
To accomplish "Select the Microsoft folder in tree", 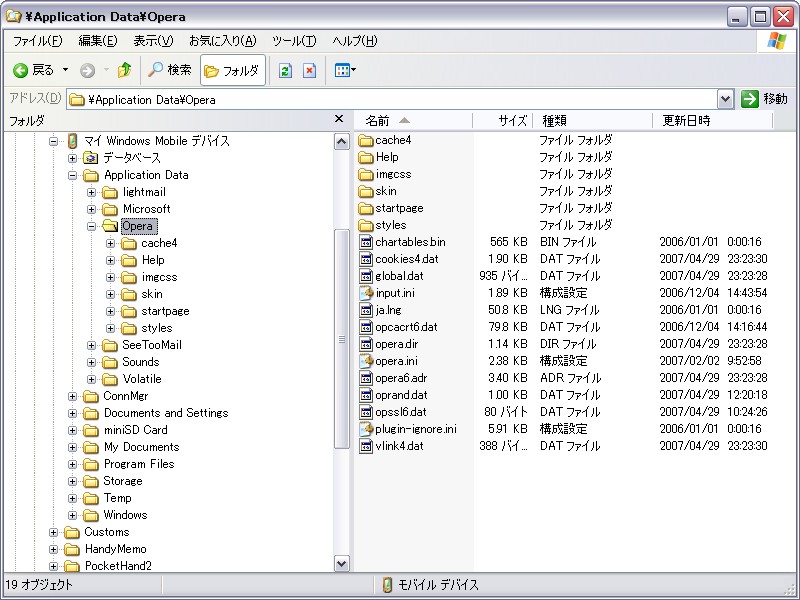I will pyautogui.click(x=146, y=209).
